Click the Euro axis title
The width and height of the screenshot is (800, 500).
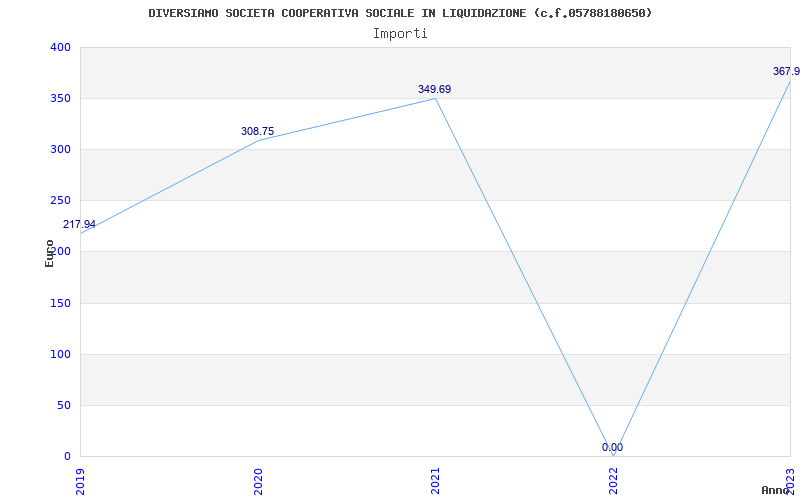[x=49, y=253]
